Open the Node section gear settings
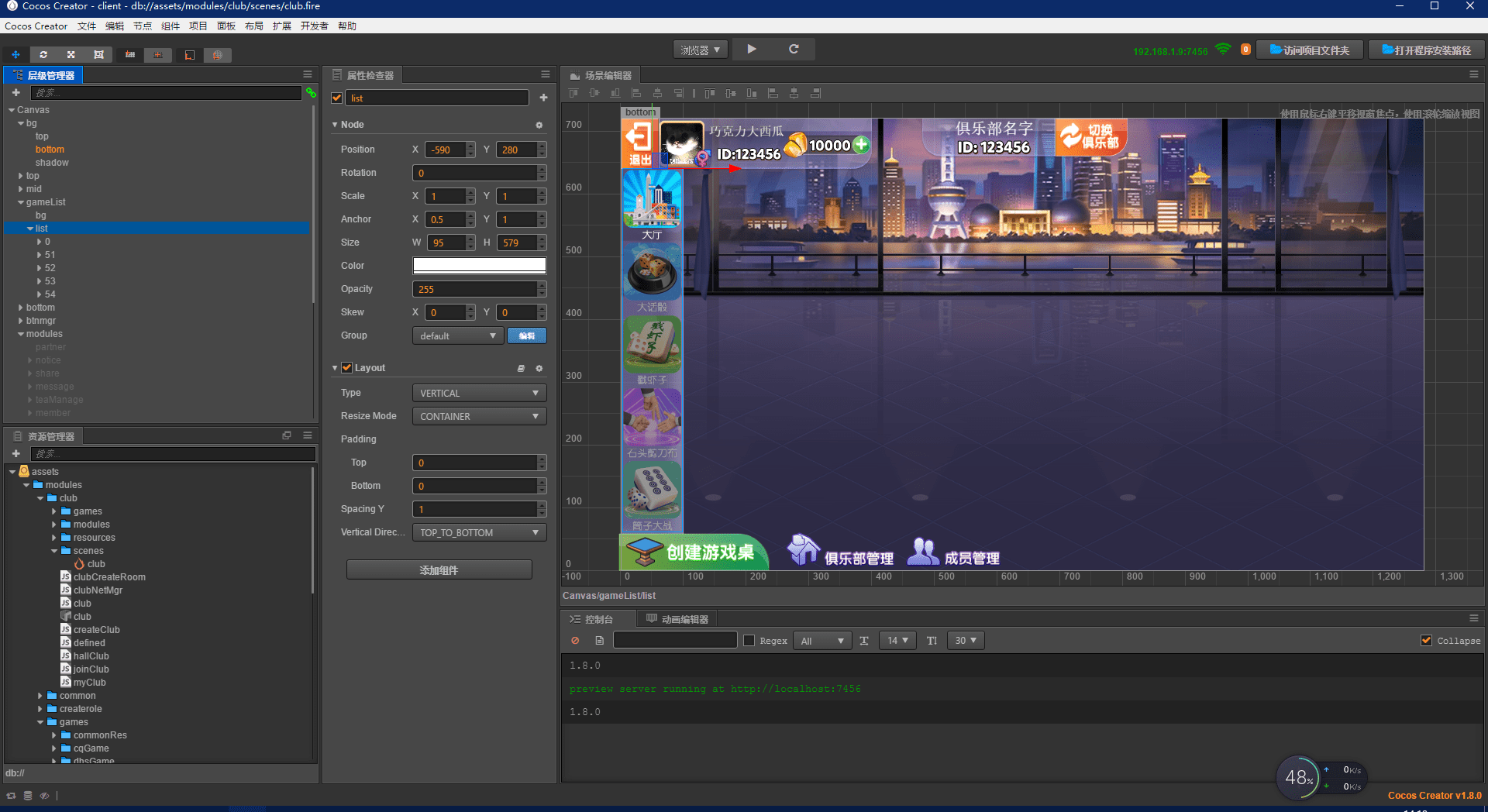 (x=539, y=125)
